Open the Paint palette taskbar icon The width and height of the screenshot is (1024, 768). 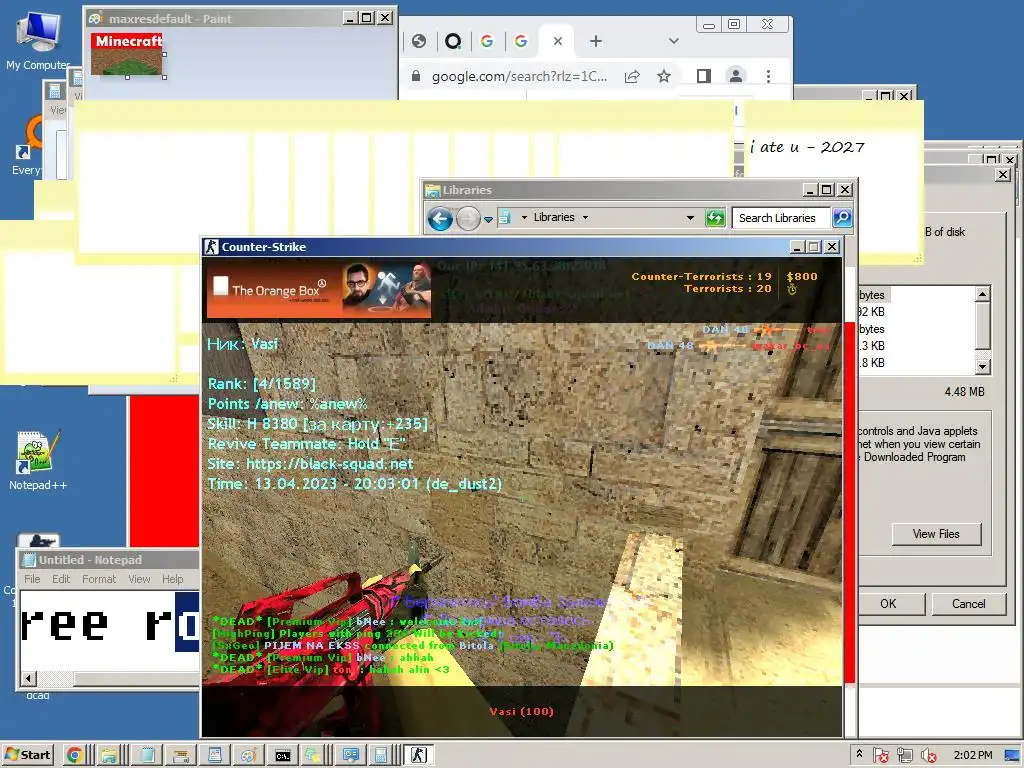tap(248, 755)
